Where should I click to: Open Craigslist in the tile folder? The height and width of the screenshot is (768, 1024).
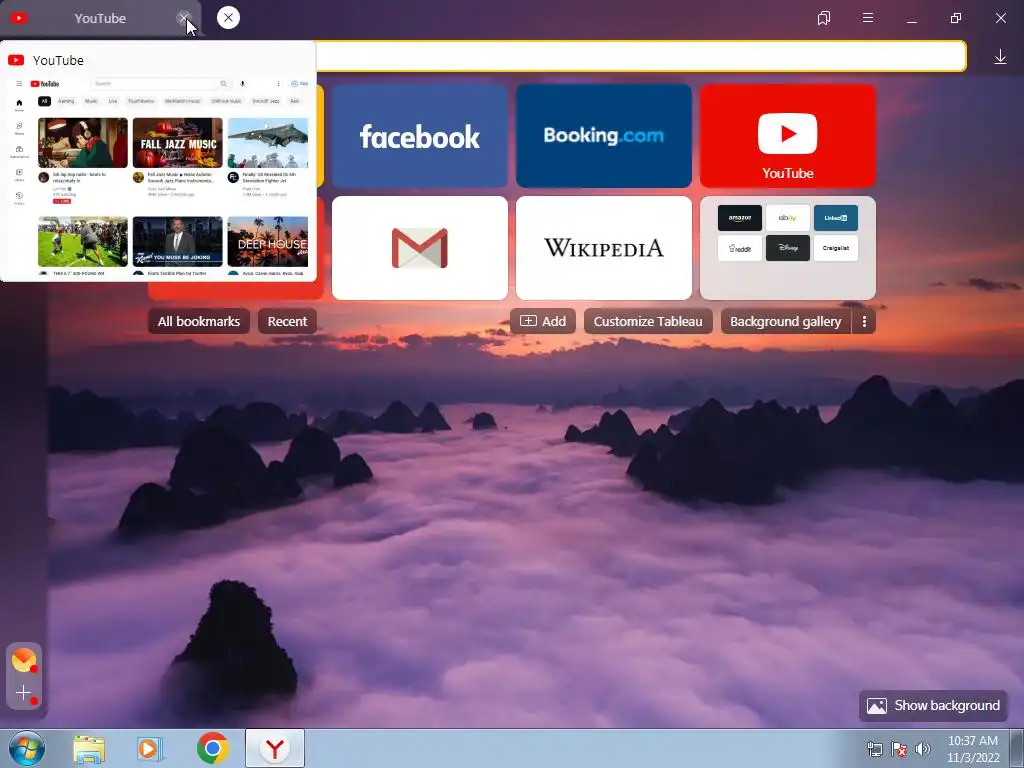[x=836, y=248]
